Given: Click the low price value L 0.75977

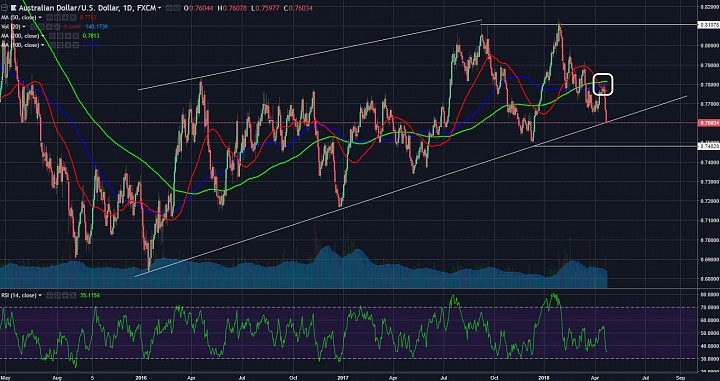Looking at the screenshot, I should (x=265, y=8).
